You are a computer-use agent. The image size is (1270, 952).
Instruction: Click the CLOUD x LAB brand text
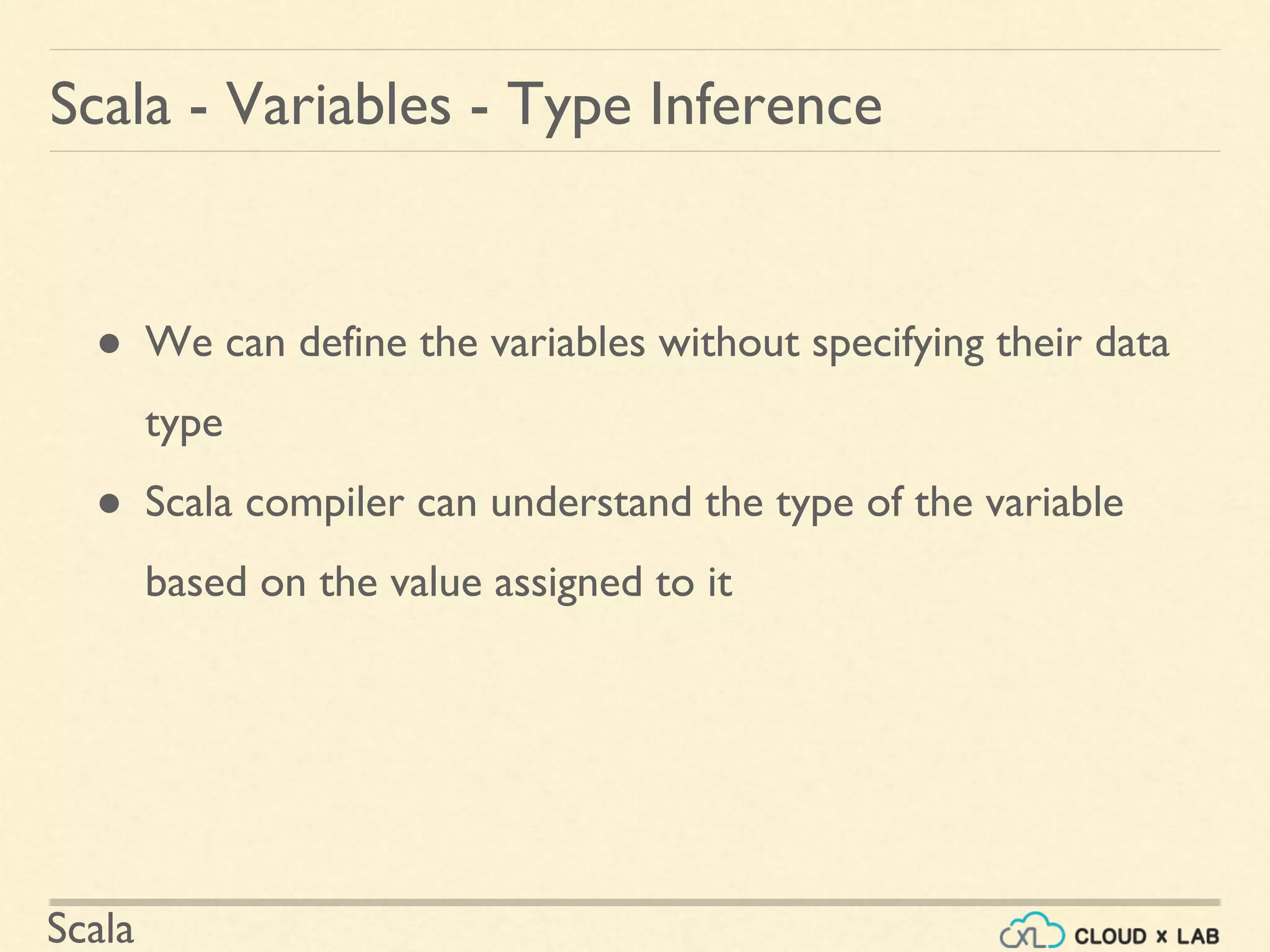point(1147,936)
